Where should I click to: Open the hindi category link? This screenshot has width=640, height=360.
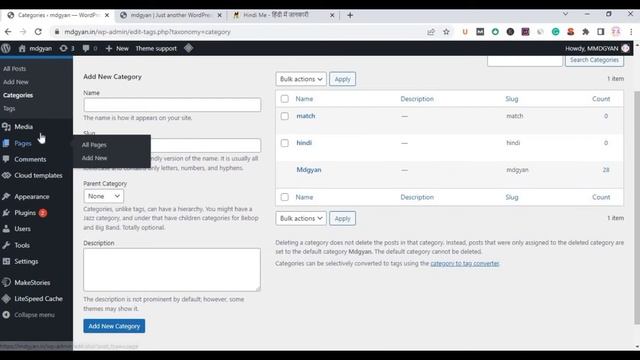coord(304,143)
